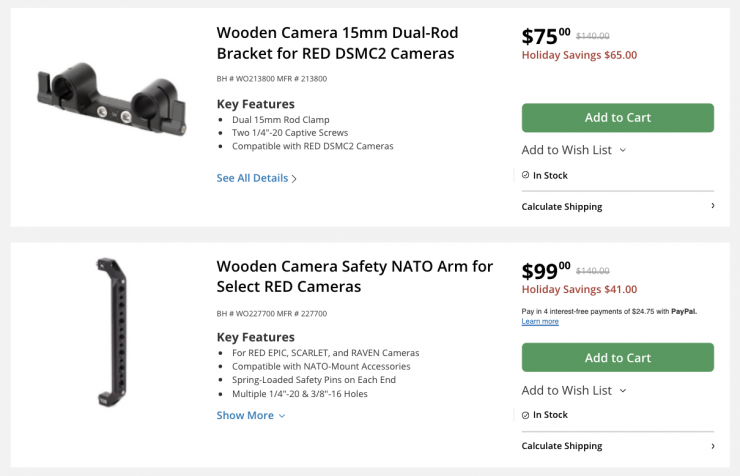Open Wooden Camera 15mm Dual-Rod Bracket title link

[335, 42]
